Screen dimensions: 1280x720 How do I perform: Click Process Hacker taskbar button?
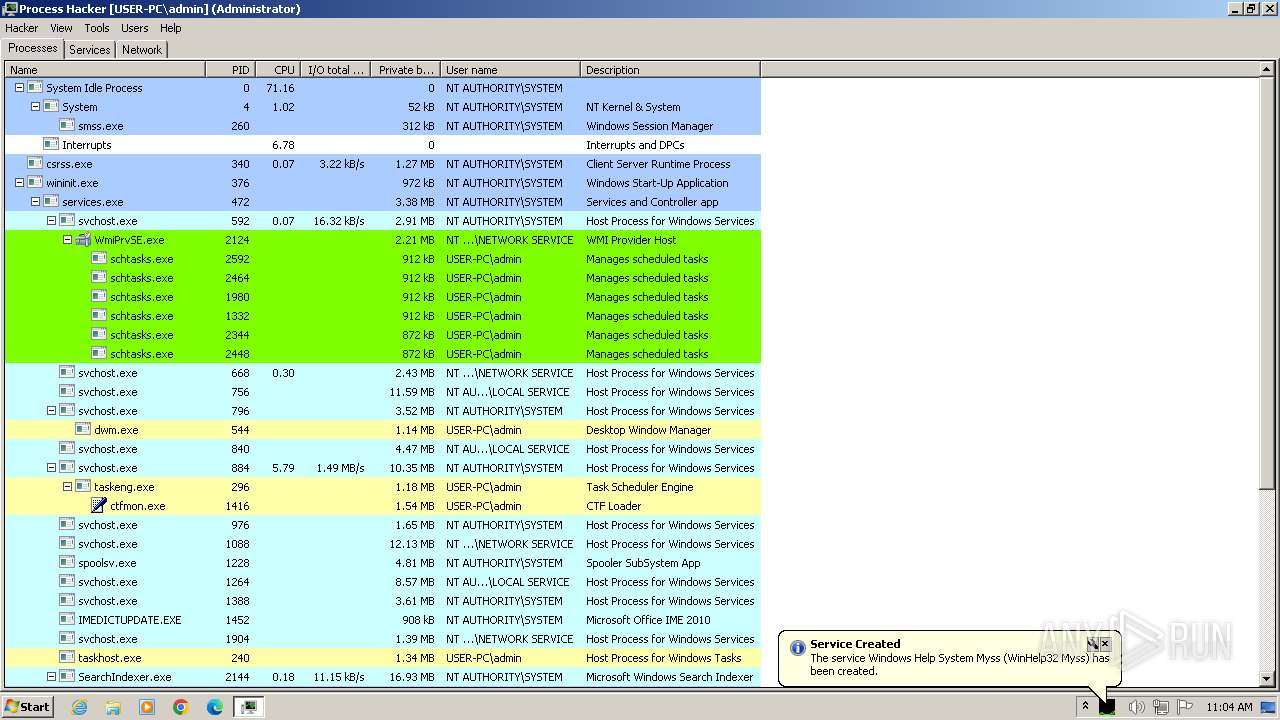point(248,707)
